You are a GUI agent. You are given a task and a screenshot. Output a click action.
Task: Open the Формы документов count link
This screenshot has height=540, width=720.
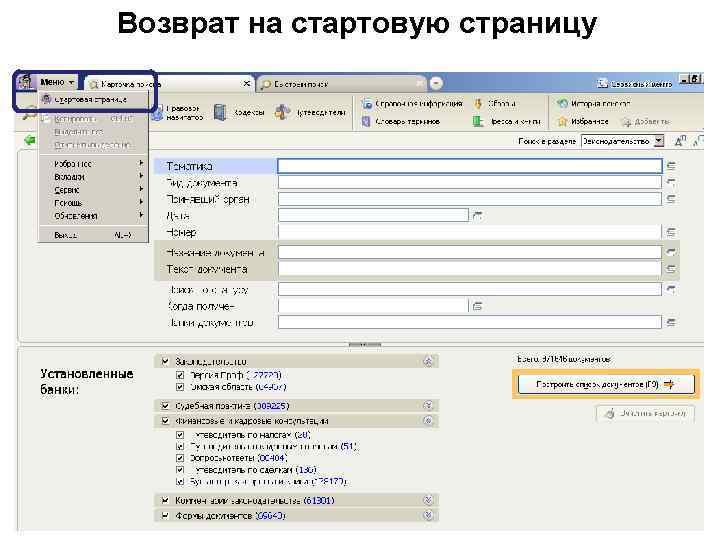click(270, 516)
